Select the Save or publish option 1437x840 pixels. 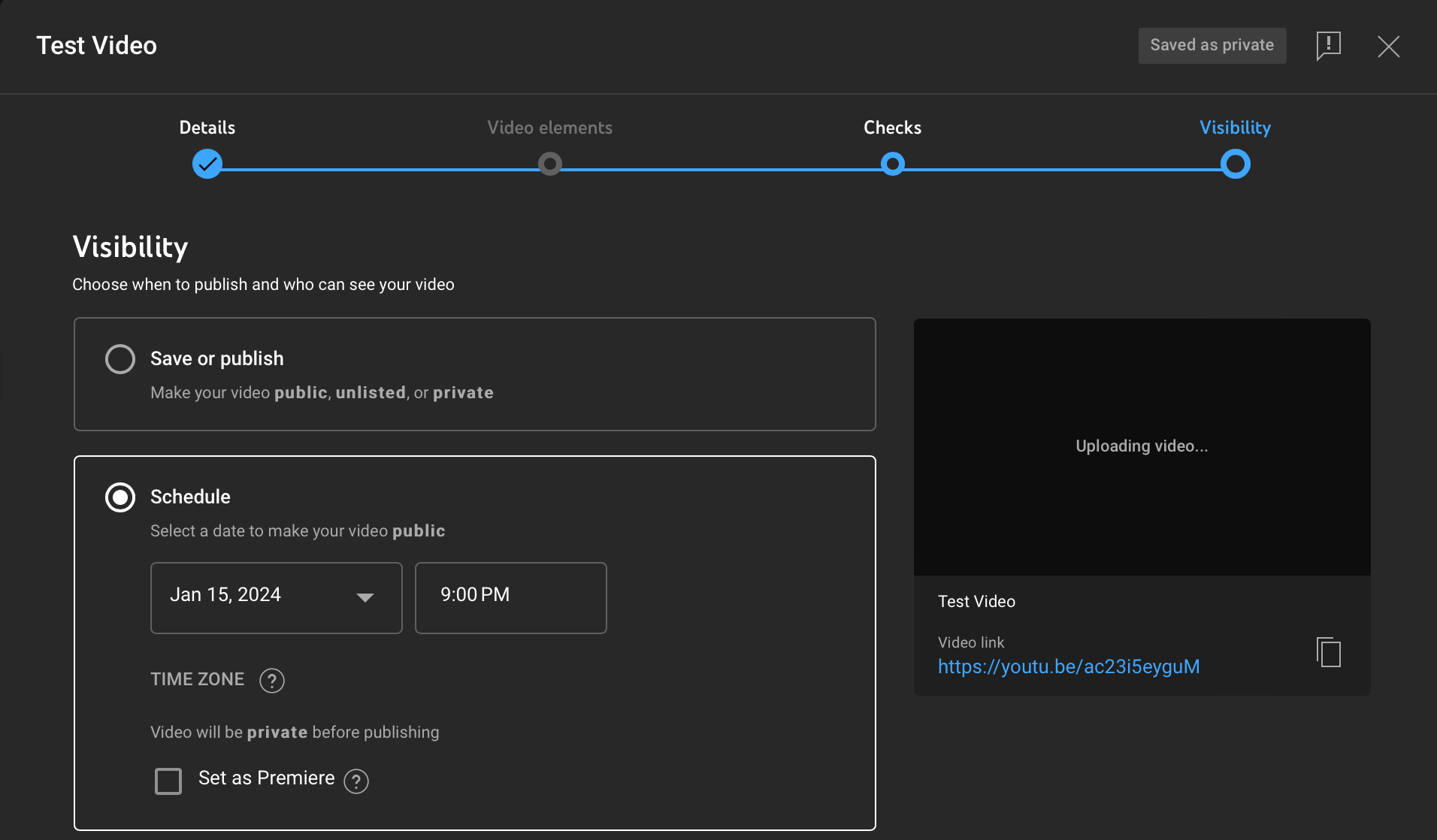120,359
